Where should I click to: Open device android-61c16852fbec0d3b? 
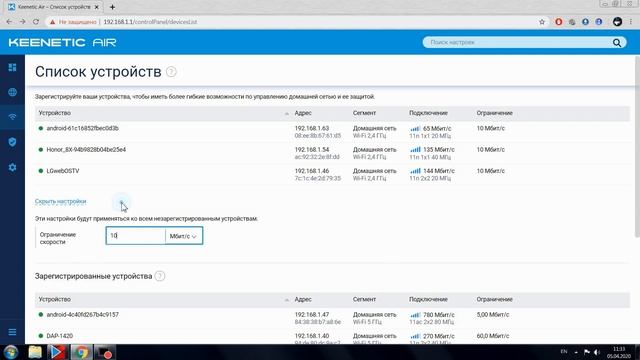82,128
